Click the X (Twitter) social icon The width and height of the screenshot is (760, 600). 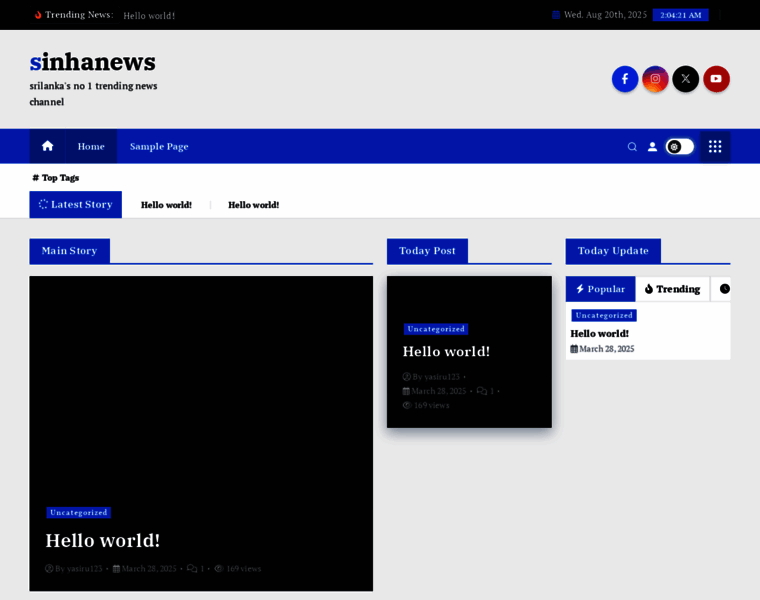(x=685, y=79)
